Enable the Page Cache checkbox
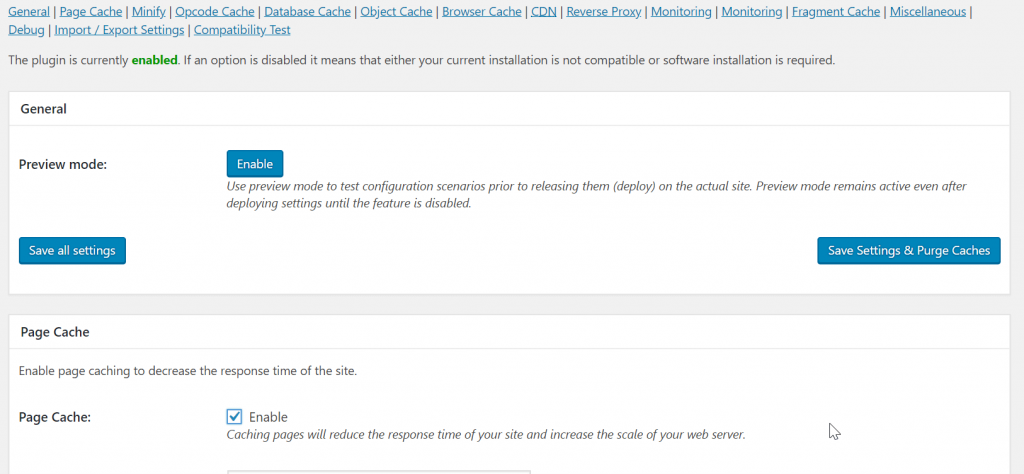Screen dimensions: 1024x474 point(234,417)
